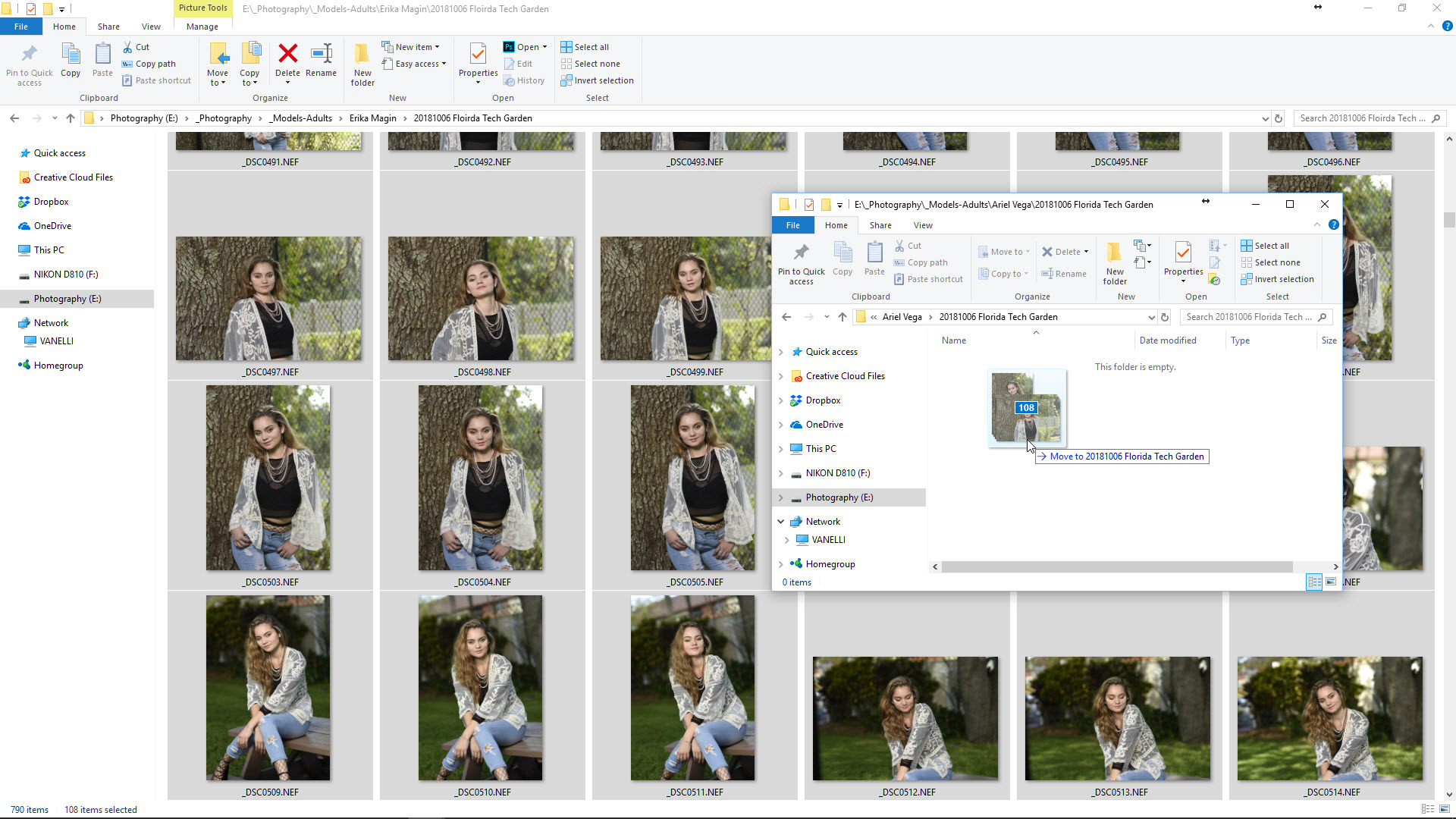
Task: Click refresh icon beside main address bar
Action: pyautogui.click(x=1279, y=118)
